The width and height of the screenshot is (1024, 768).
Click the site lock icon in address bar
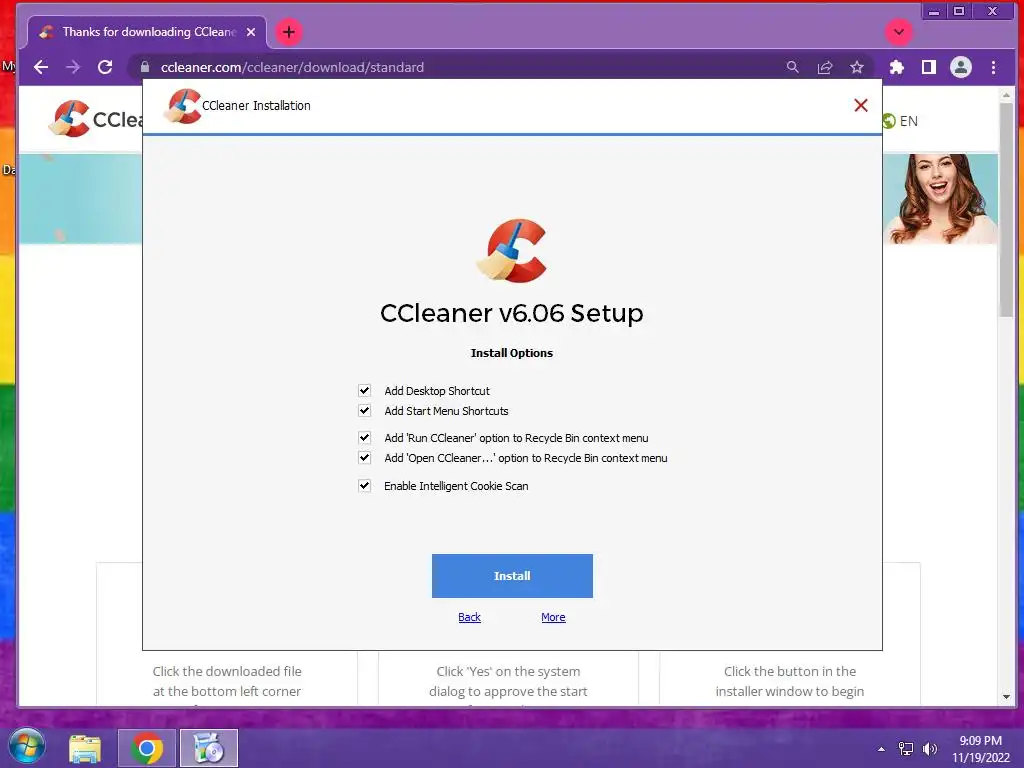[145, 67]
